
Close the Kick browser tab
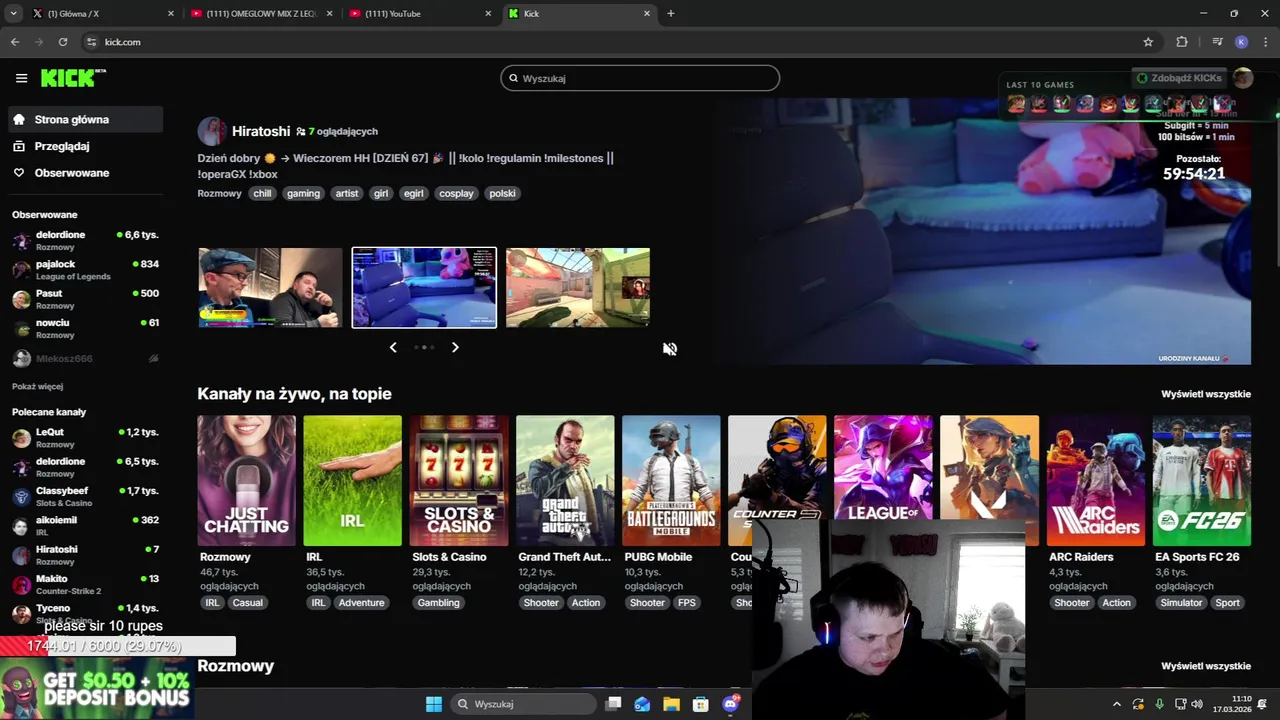647,14
